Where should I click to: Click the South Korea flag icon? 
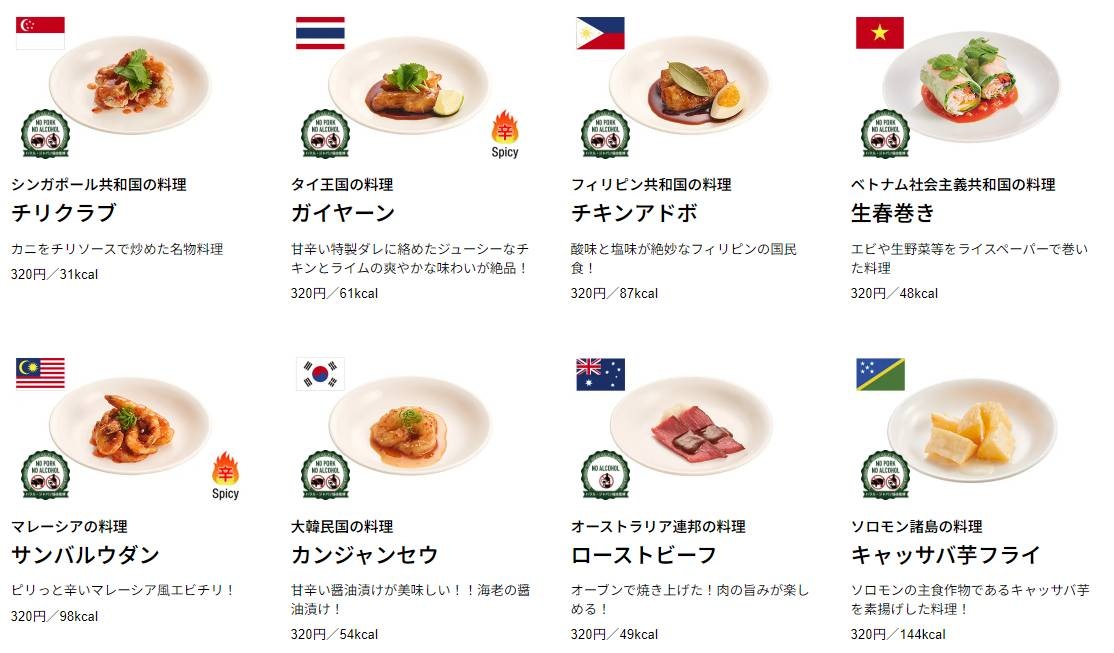pos(320,374)
